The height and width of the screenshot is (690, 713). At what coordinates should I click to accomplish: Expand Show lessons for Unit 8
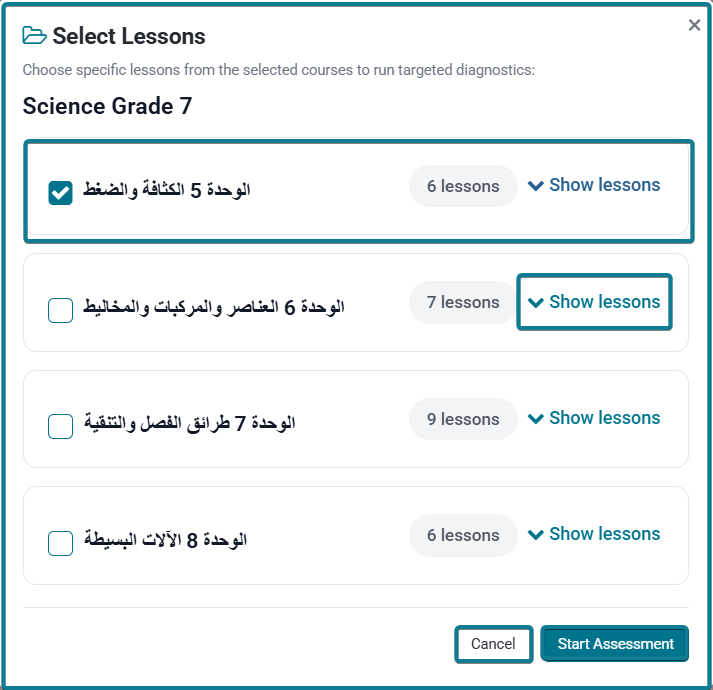(594, 534)
